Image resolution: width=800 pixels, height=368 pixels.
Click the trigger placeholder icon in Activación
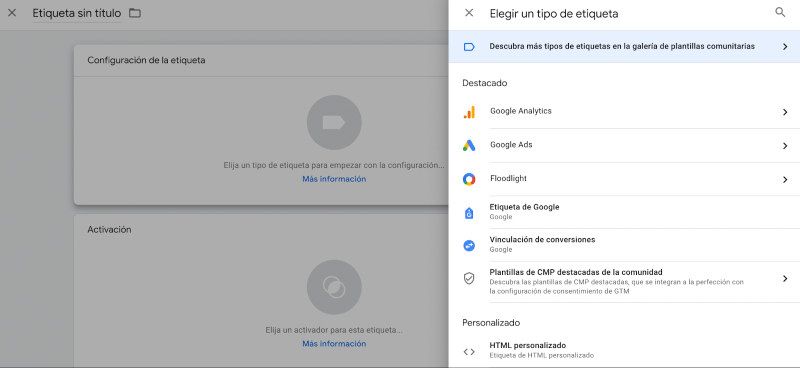[334, 287]
